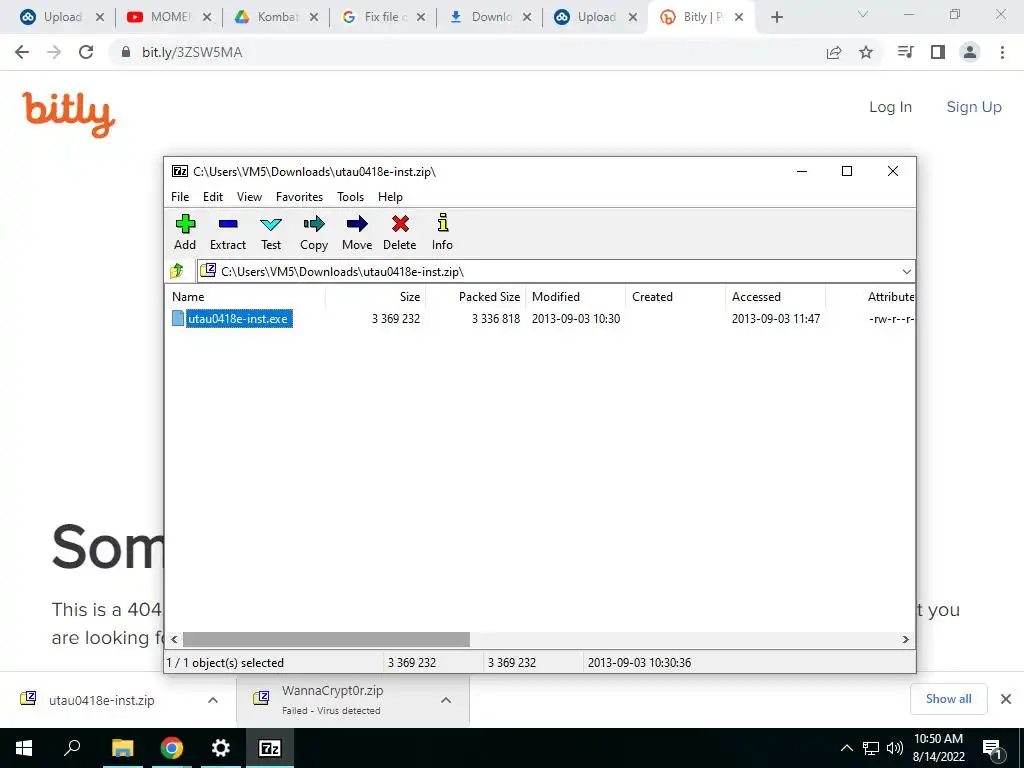Screen dimensions: 1024x768
Task: Open the Tools menu in 7-Zip
Action: [x=350, y=197]
